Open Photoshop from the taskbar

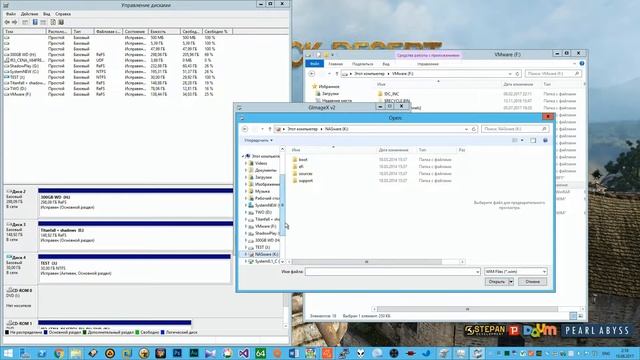pyautogui.click(x=177, y=353)
